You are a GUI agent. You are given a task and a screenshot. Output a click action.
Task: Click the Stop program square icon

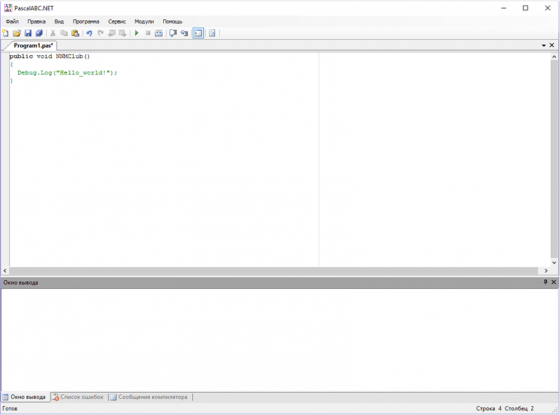(148, 33)
